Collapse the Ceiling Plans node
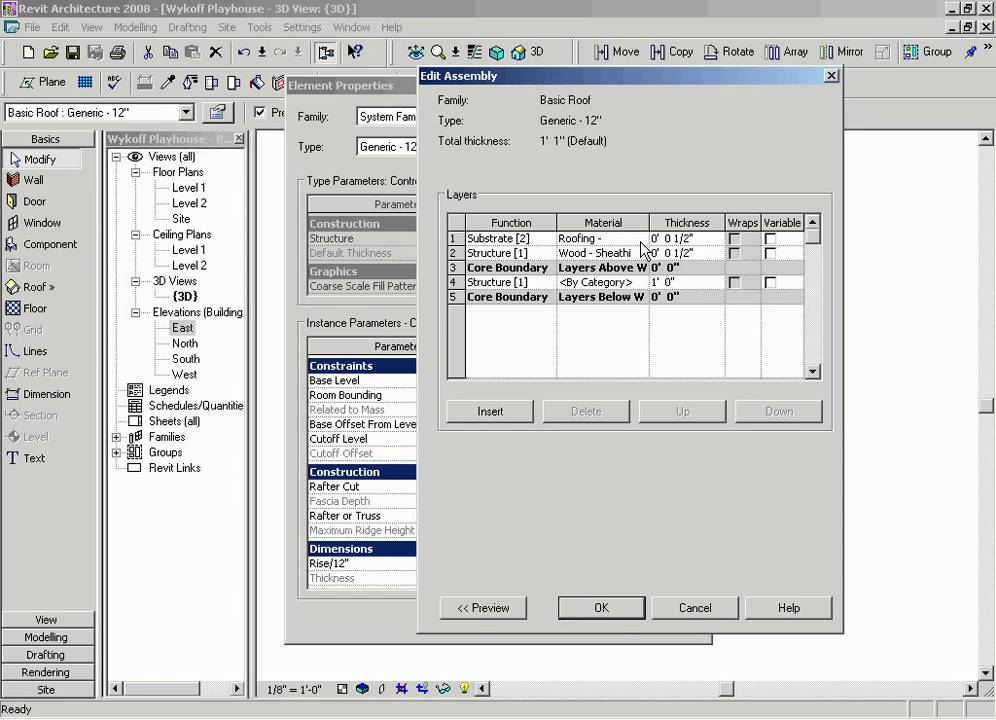996x720 pixels. [x=135, y=234]
